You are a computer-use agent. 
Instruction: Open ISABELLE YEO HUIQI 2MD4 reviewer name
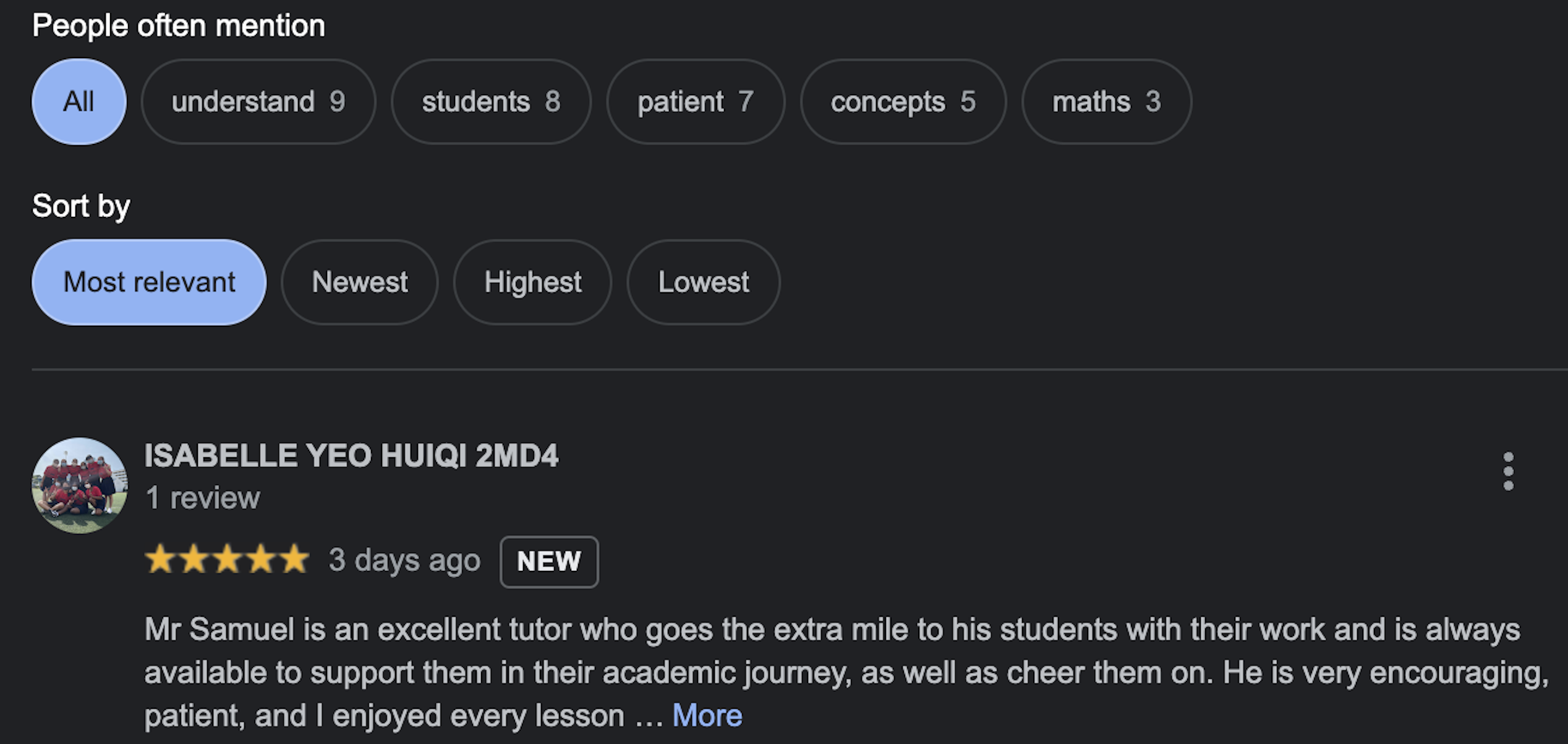(x=351, y=456)
